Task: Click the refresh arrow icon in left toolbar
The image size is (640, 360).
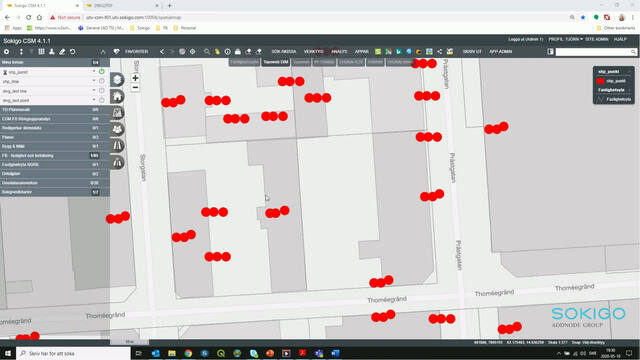Action: point(72,52)
